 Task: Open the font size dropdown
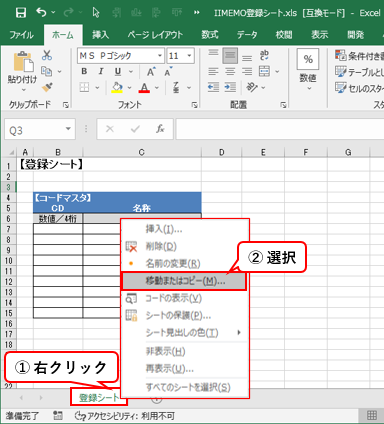[189, 56]
